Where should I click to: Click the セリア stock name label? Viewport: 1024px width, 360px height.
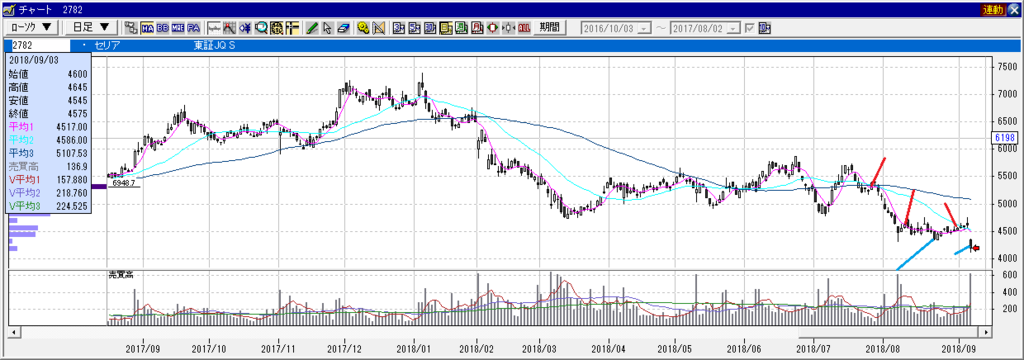click(x=108, y=46)
